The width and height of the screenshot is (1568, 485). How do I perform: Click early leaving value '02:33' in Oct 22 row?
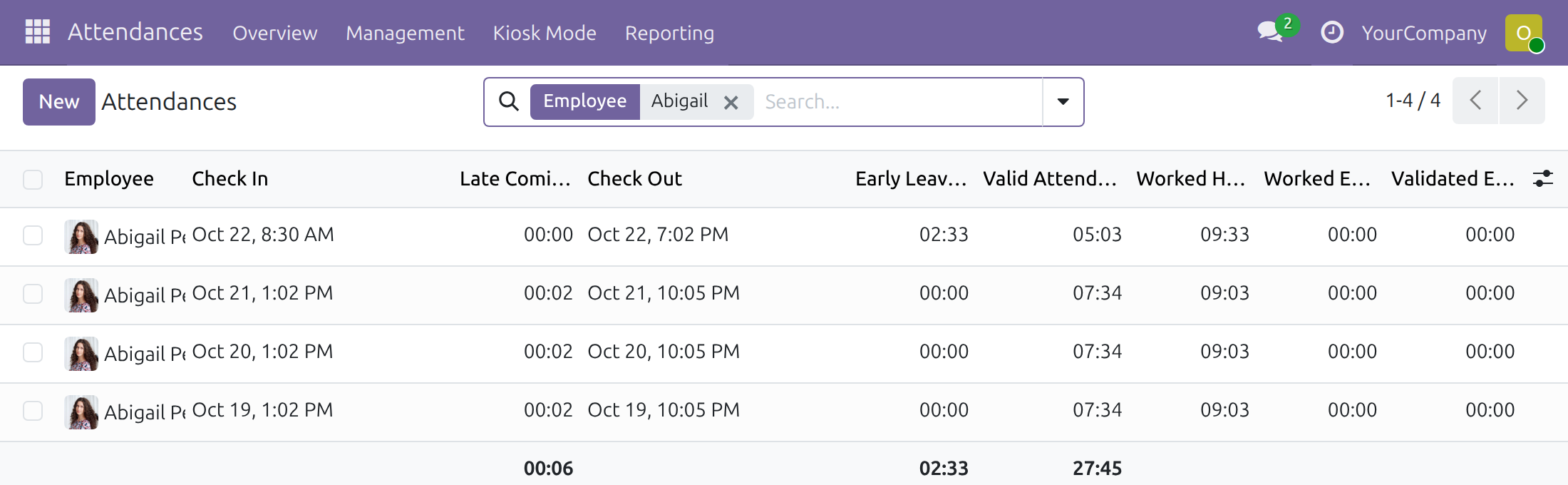(x=944, y=235)
